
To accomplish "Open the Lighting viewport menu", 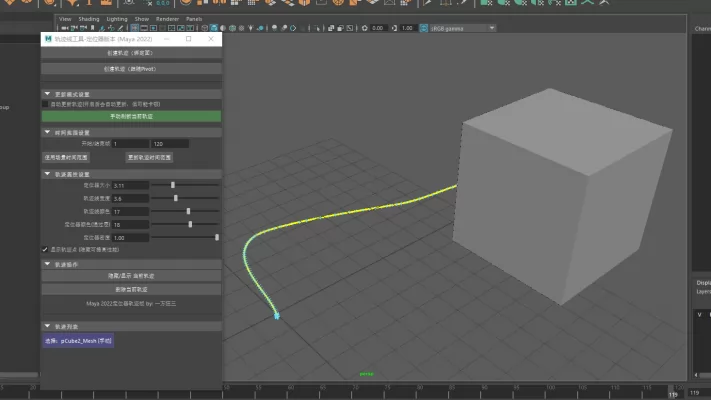I will tap(116, 18).
